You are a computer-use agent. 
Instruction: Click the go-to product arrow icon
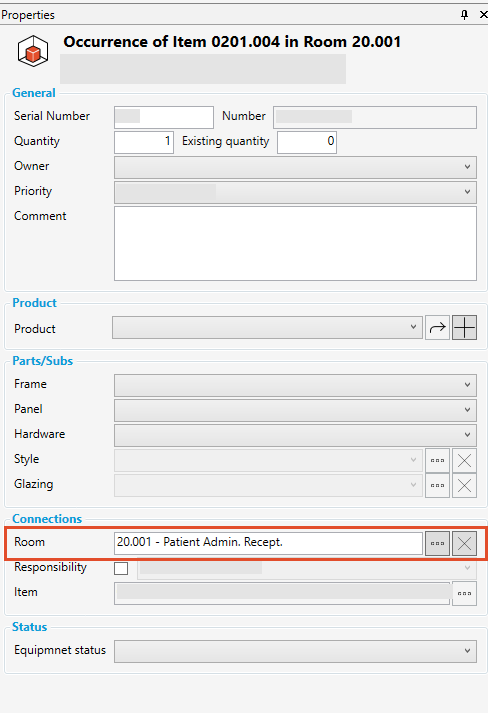(437, 327)
